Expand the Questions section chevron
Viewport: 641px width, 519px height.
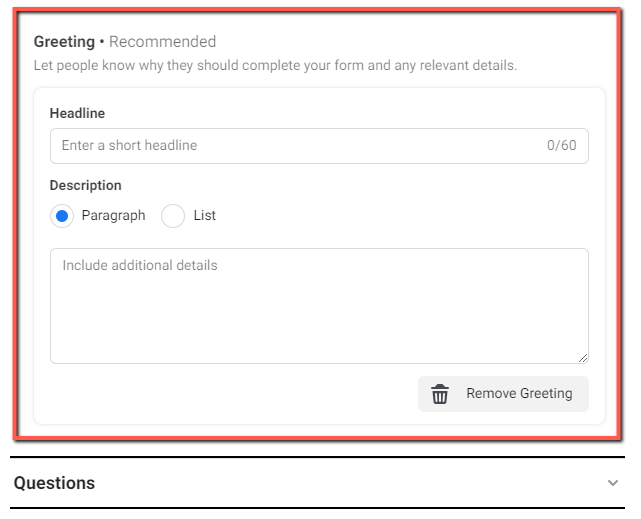coord(612,483)
